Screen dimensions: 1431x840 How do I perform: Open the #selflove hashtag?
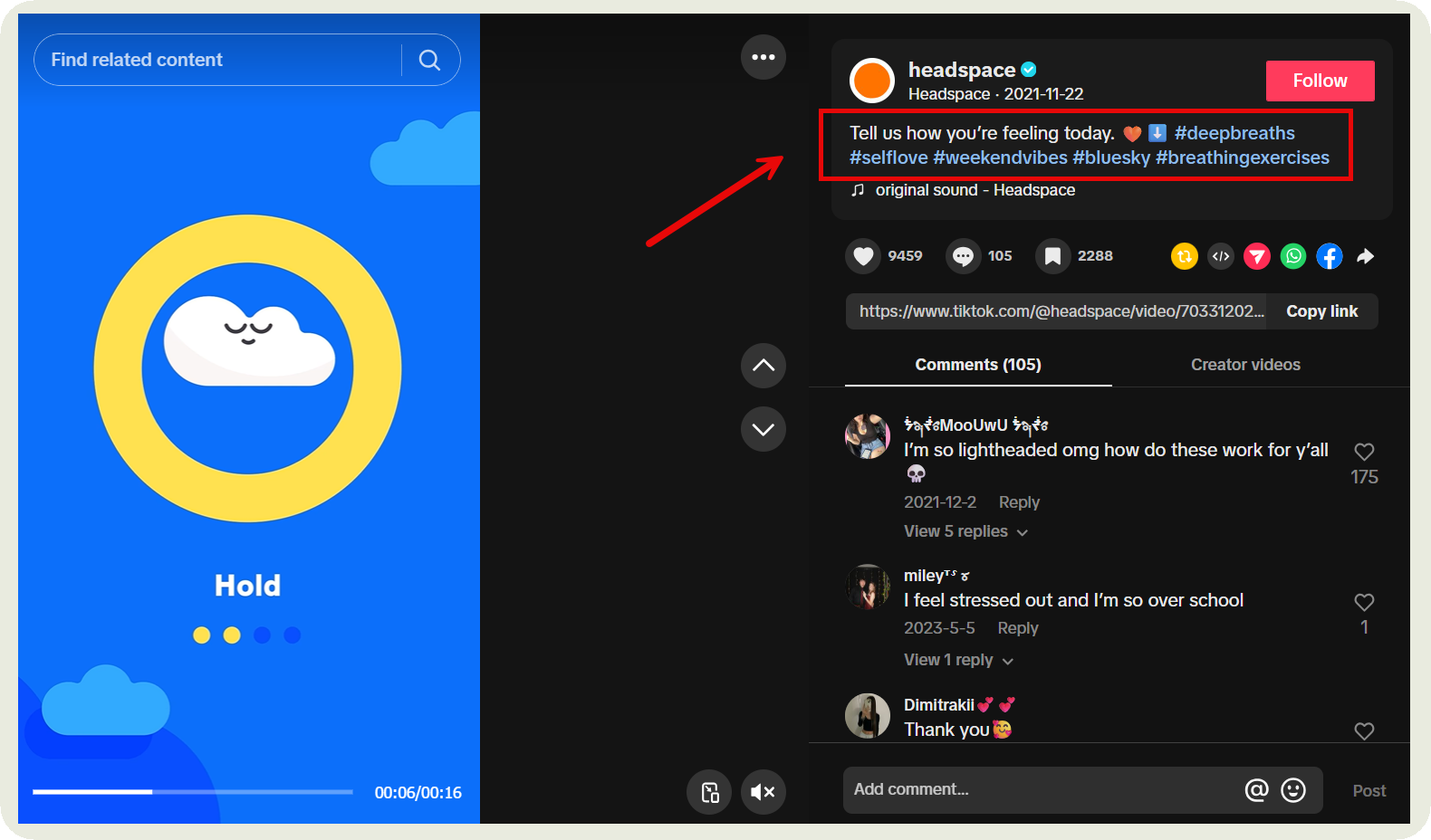tap(888, 157)
